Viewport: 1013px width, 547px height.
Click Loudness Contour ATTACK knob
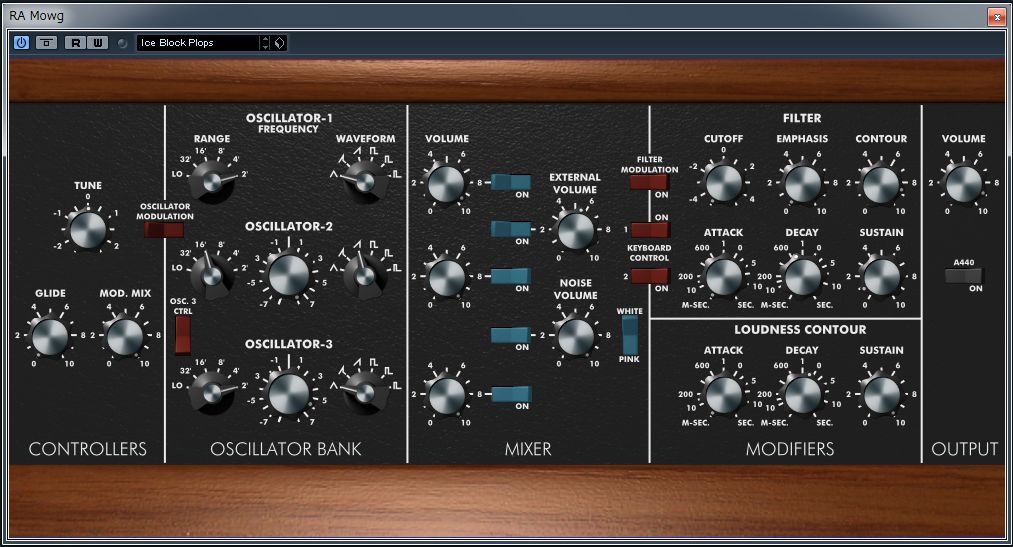pos(724,395)
